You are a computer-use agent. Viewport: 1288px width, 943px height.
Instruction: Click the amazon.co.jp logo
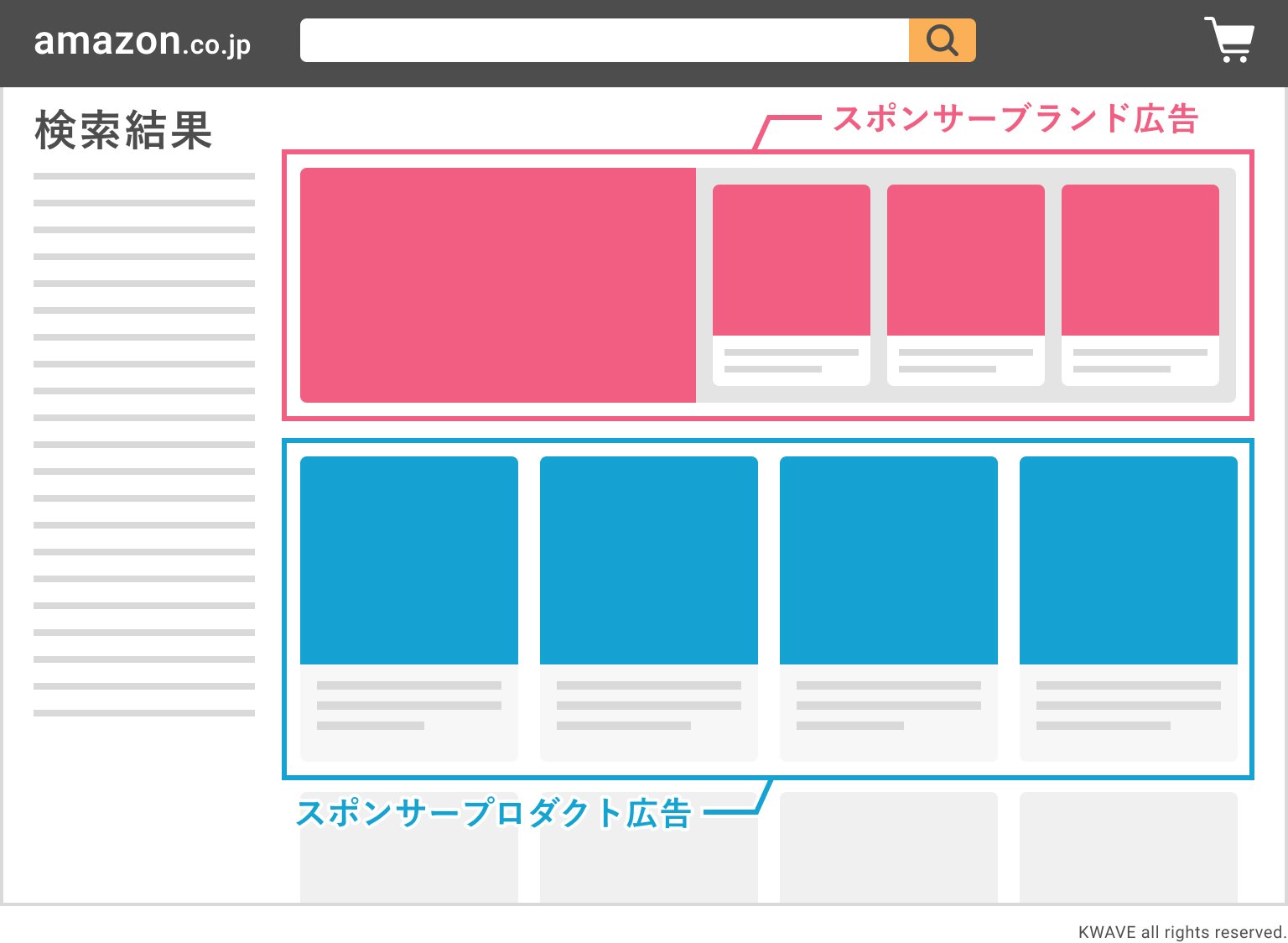point(143,42)
